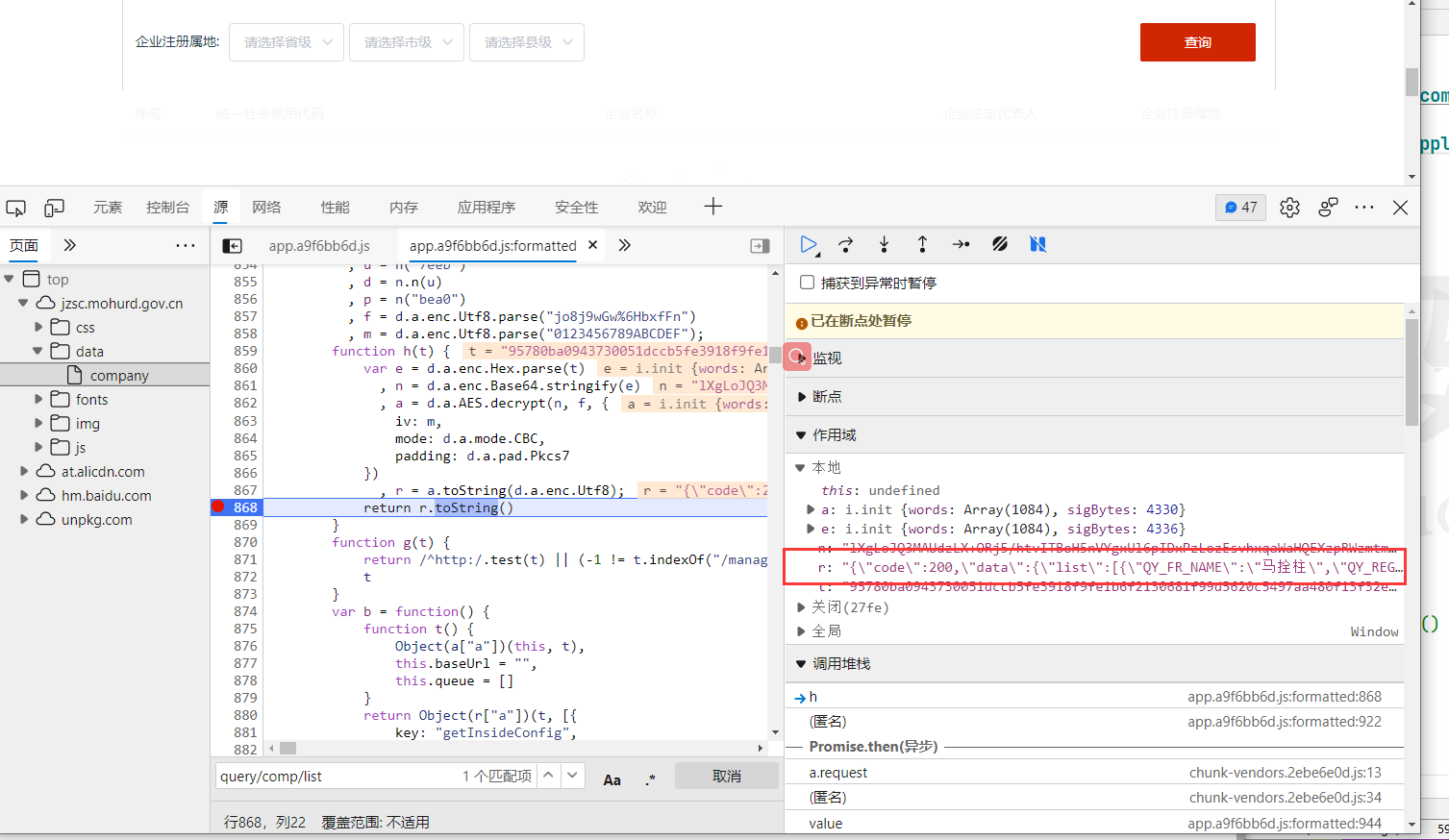Go to previous search match
The height and width of the screenshot is (840, 1449).
[x=548, y=776]
